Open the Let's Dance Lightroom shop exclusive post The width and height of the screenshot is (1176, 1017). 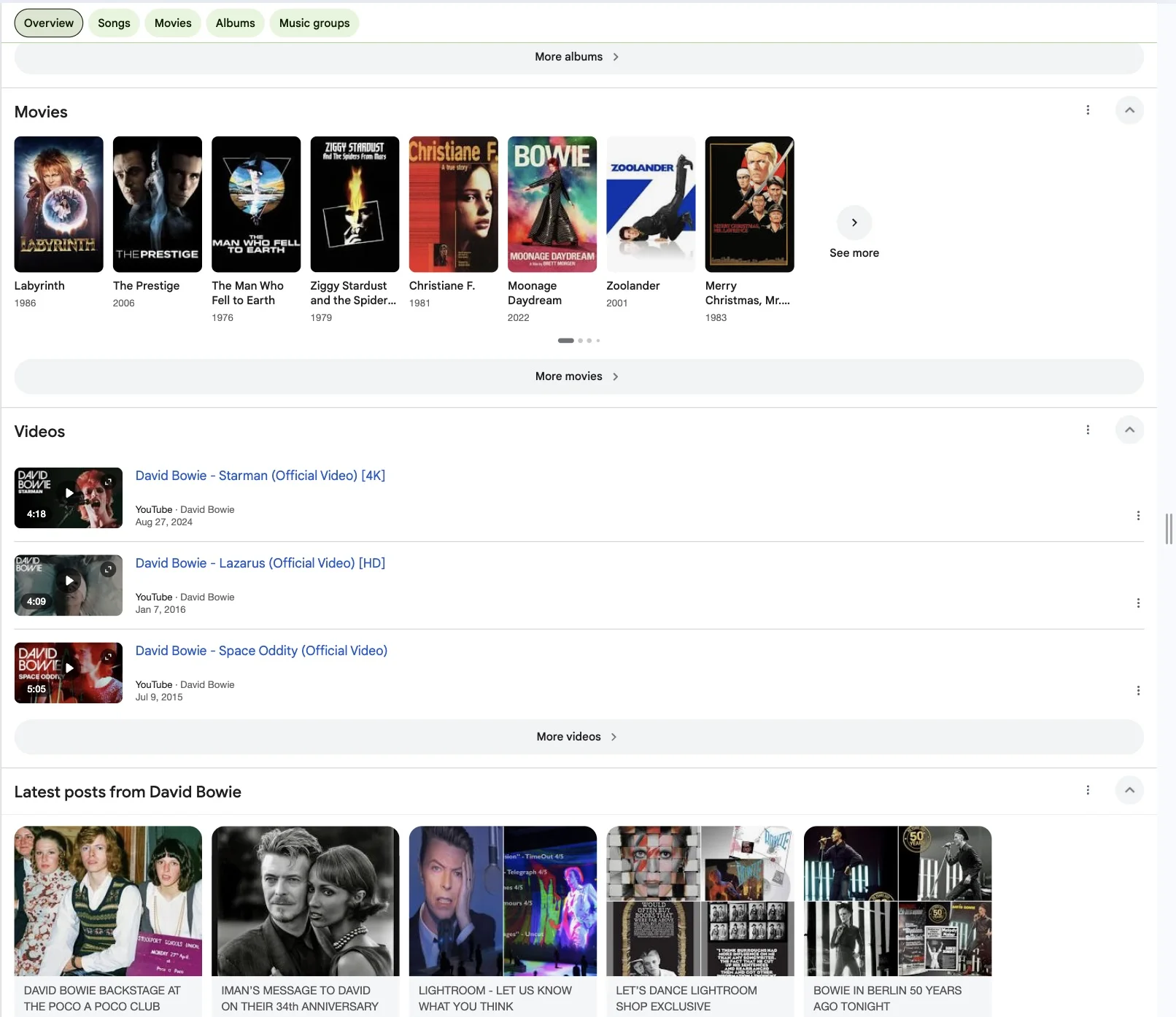700,921
